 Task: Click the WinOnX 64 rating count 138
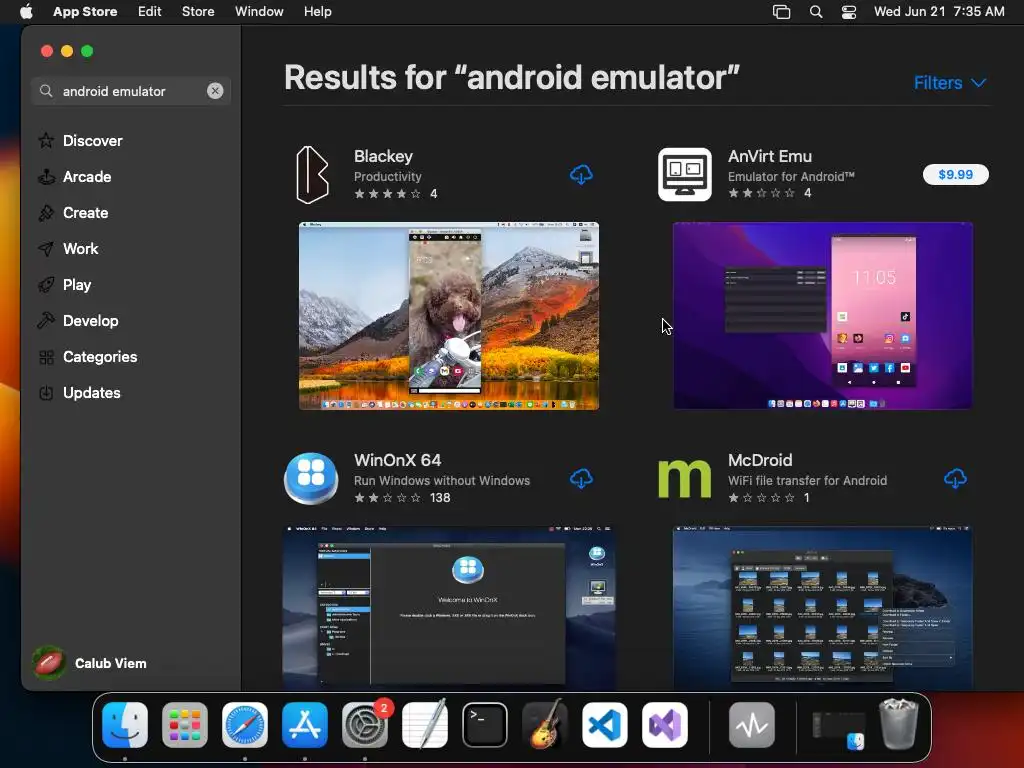pos(440,498)
